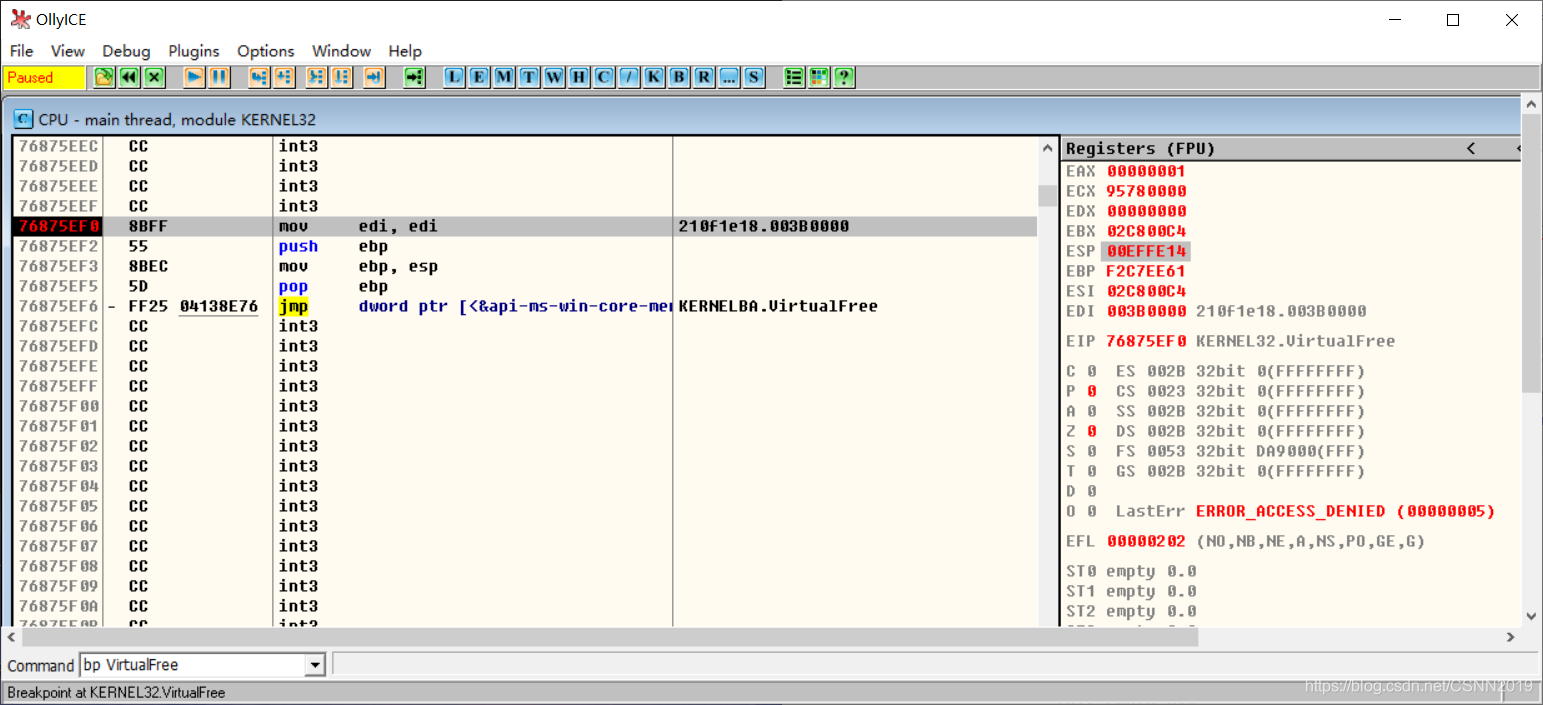The width and height of the screenshot is (1543, 705).
Task: Click horizontal scrollbar left arrow
Action: 11,636
